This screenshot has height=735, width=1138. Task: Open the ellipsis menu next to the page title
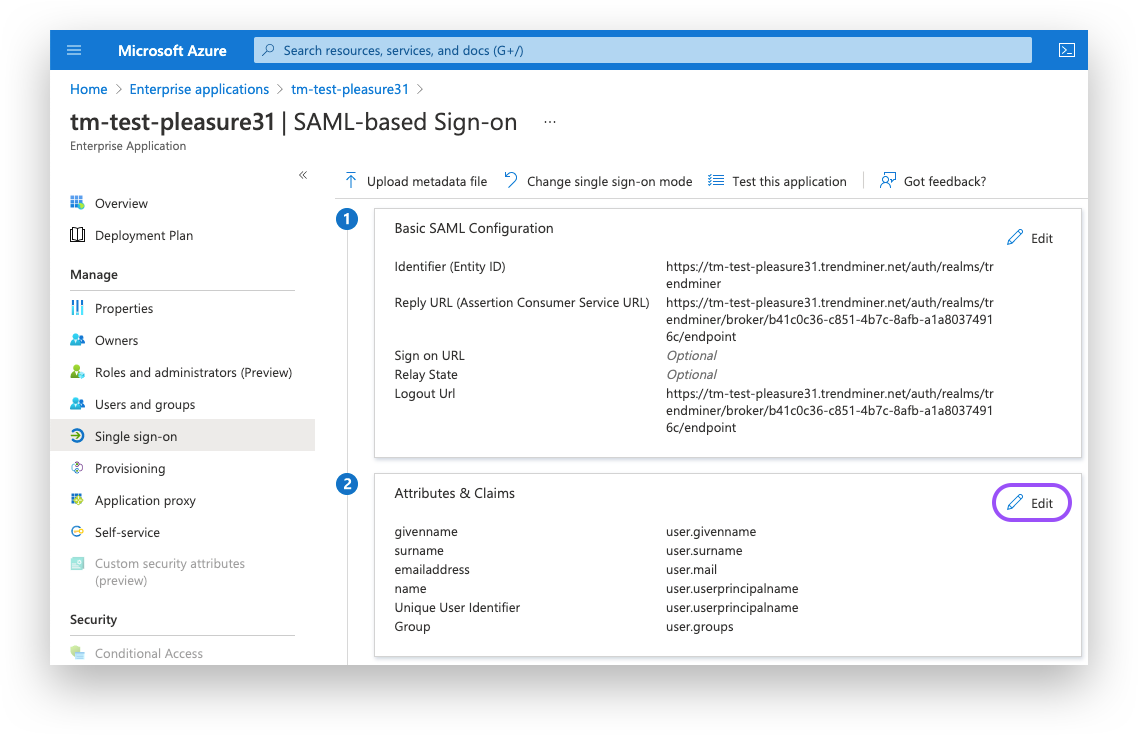pos(549,122)
